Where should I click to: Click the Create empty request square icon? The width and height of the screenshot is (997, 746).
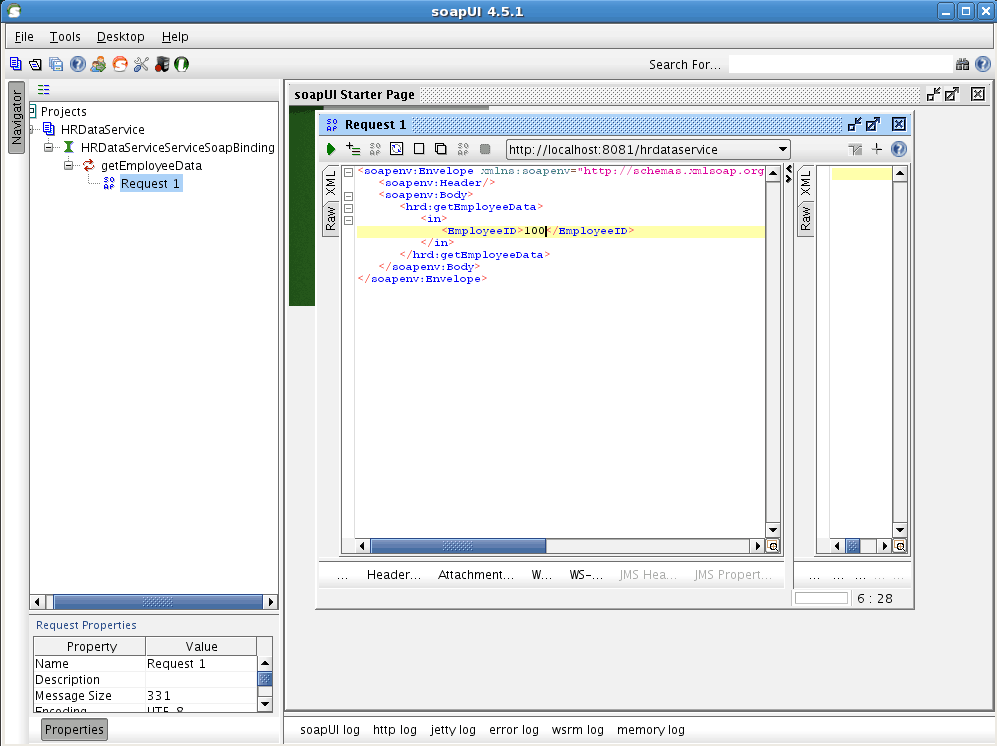(x=419, y=149)
